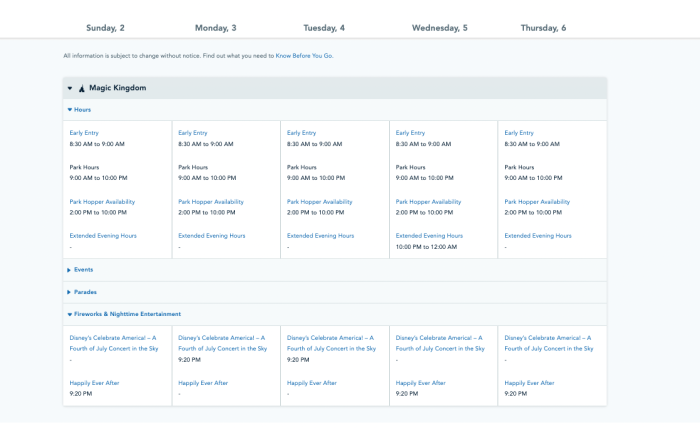Open Sunday's Early Entry link
Viewport: 700px width, 437px height.
(x=84, y=133)
